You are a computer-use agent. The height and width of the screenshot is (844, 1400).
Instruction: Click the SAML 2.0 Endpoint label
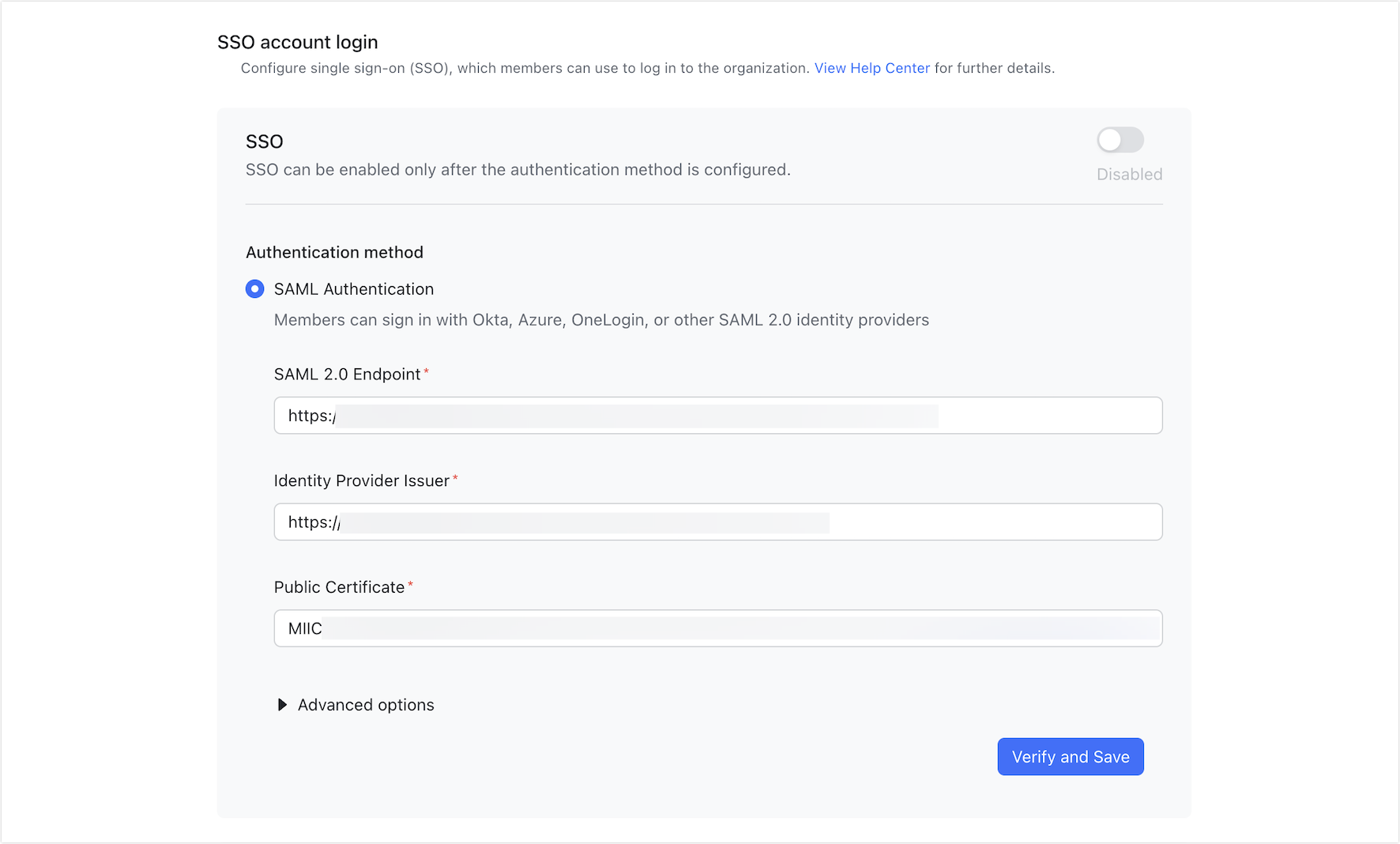click(x=348, y=375)
